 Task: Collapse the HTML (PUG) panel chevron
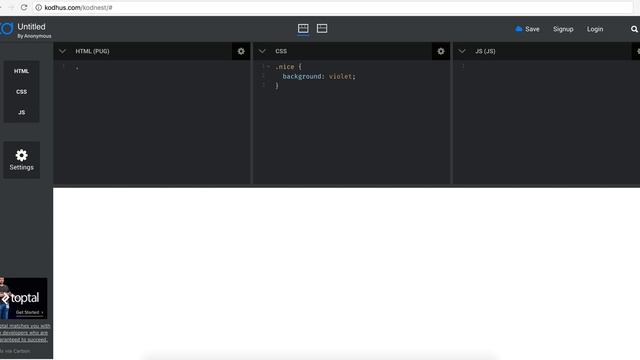(62, 51)
